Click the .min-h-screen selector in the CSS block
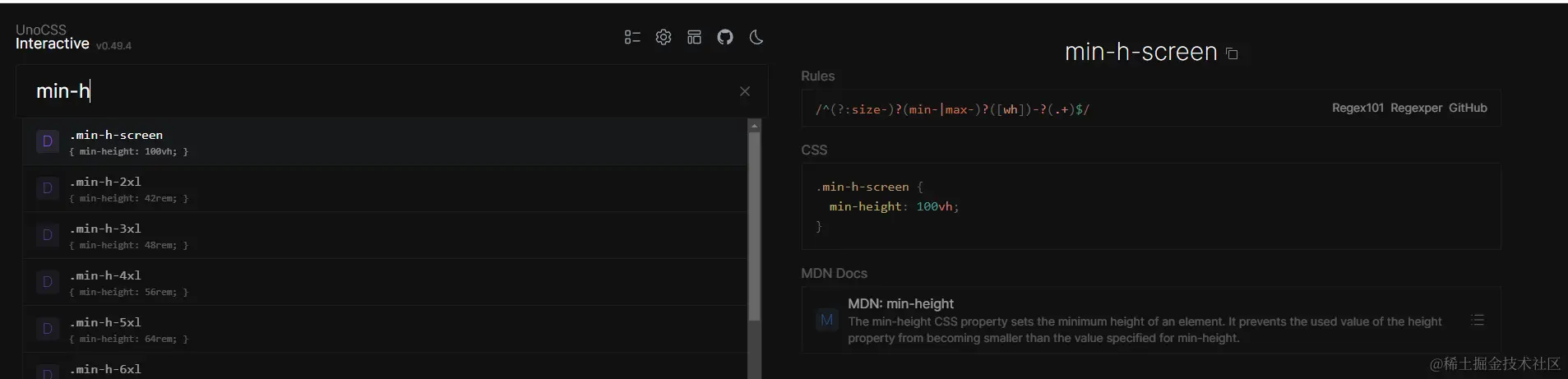The height and width of the screenshot is (379, 1568). (863, 187)
